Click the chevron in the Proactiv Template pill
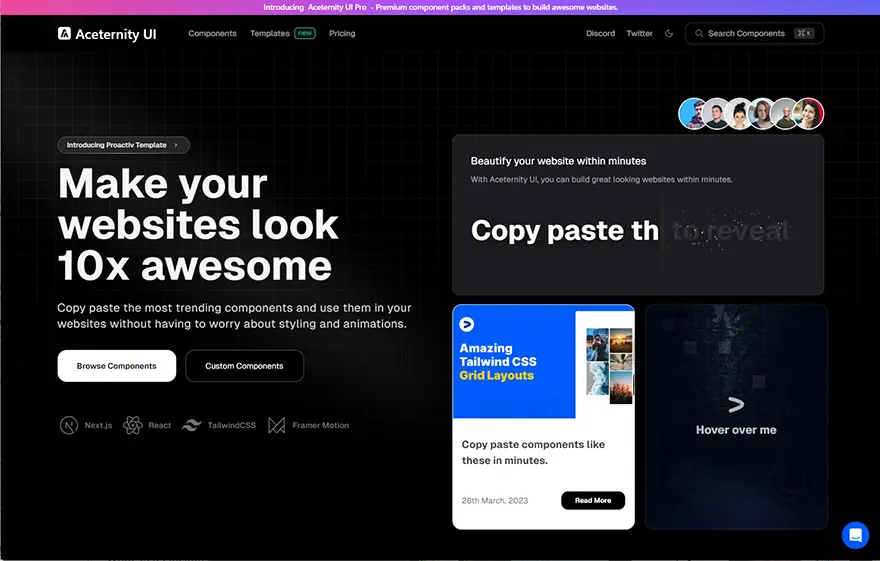The height and width of the screenshot is (561, 880). (x=176, y=145)
